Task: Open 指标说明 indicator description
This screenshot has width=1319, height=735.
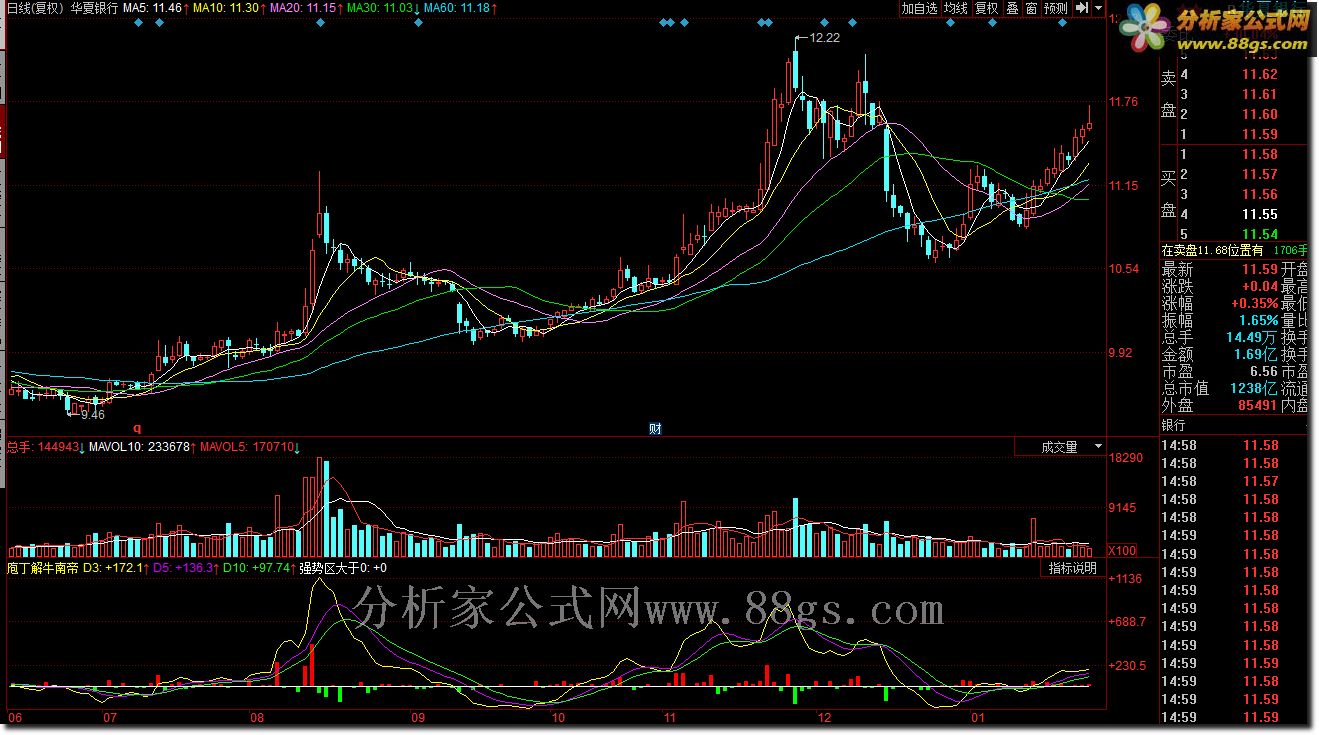Action: (1072, 568)
